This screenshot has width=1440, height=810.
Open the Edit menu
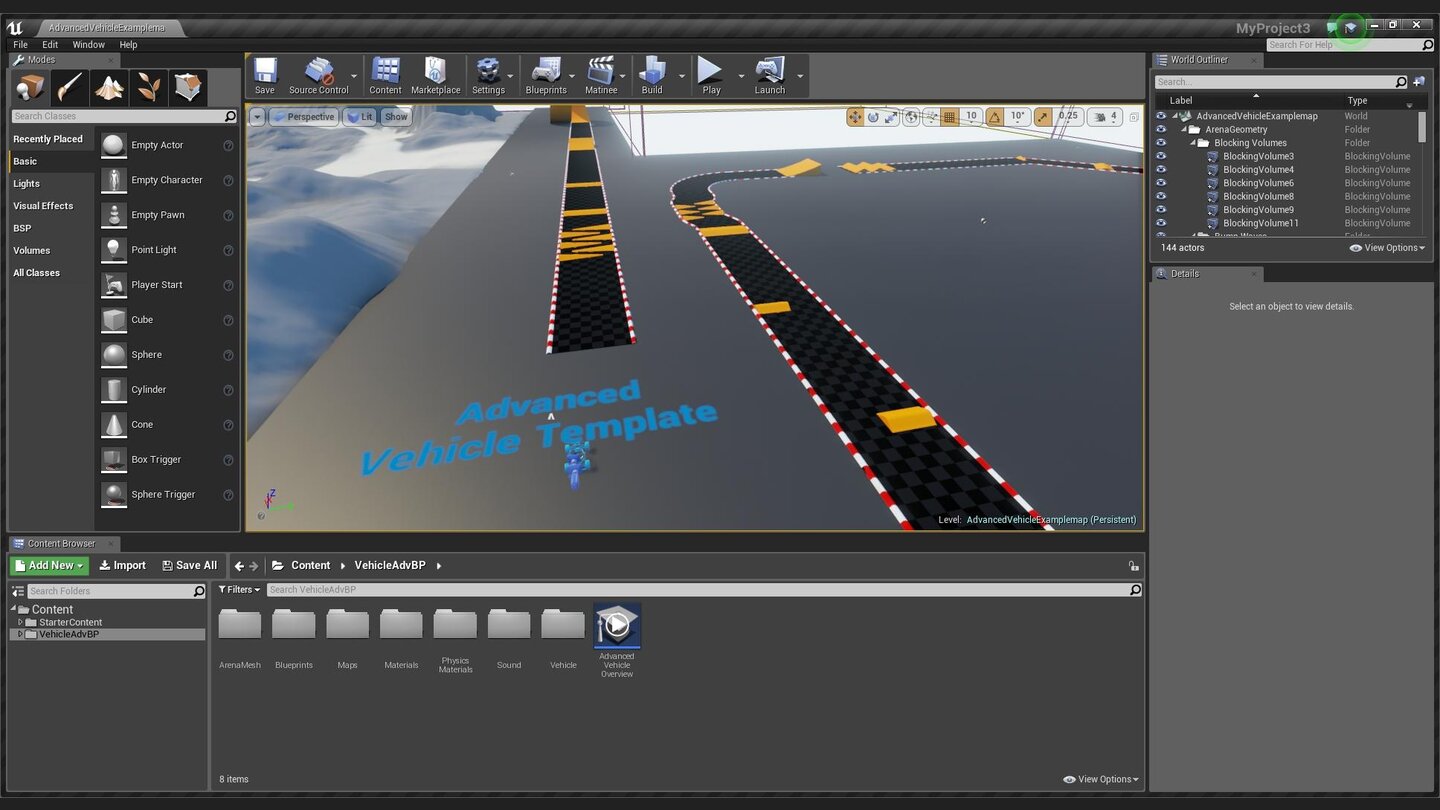coord(49,44)
